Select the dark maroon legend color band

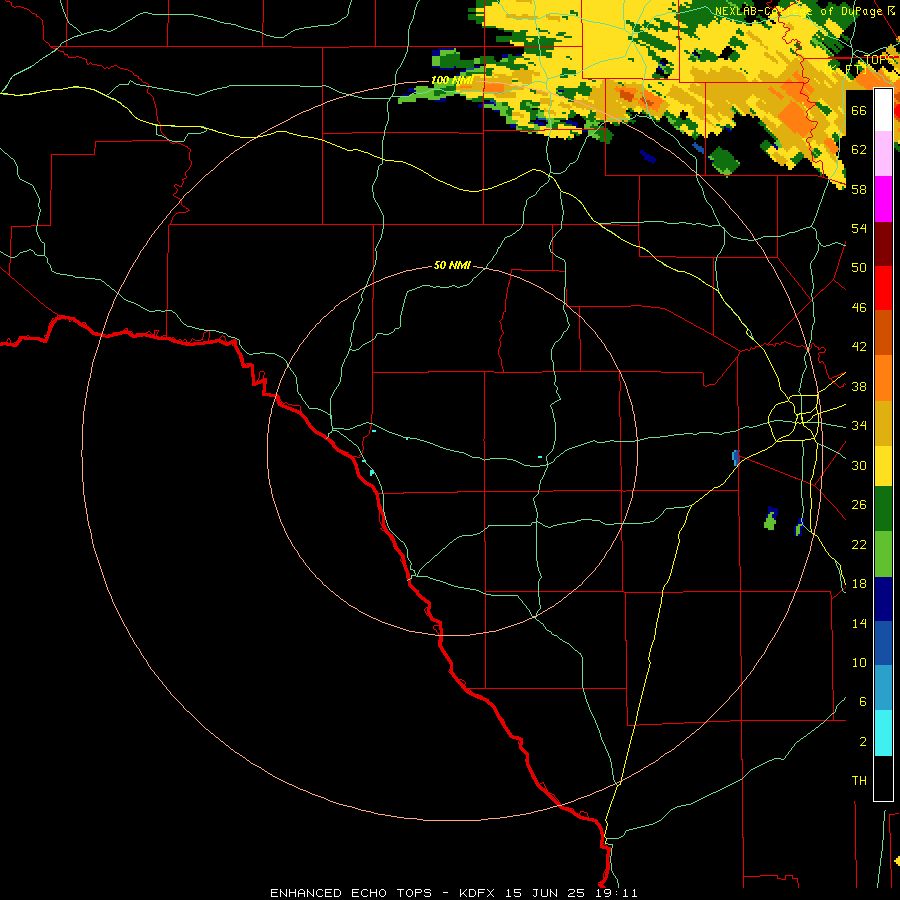tap(883, 244)
